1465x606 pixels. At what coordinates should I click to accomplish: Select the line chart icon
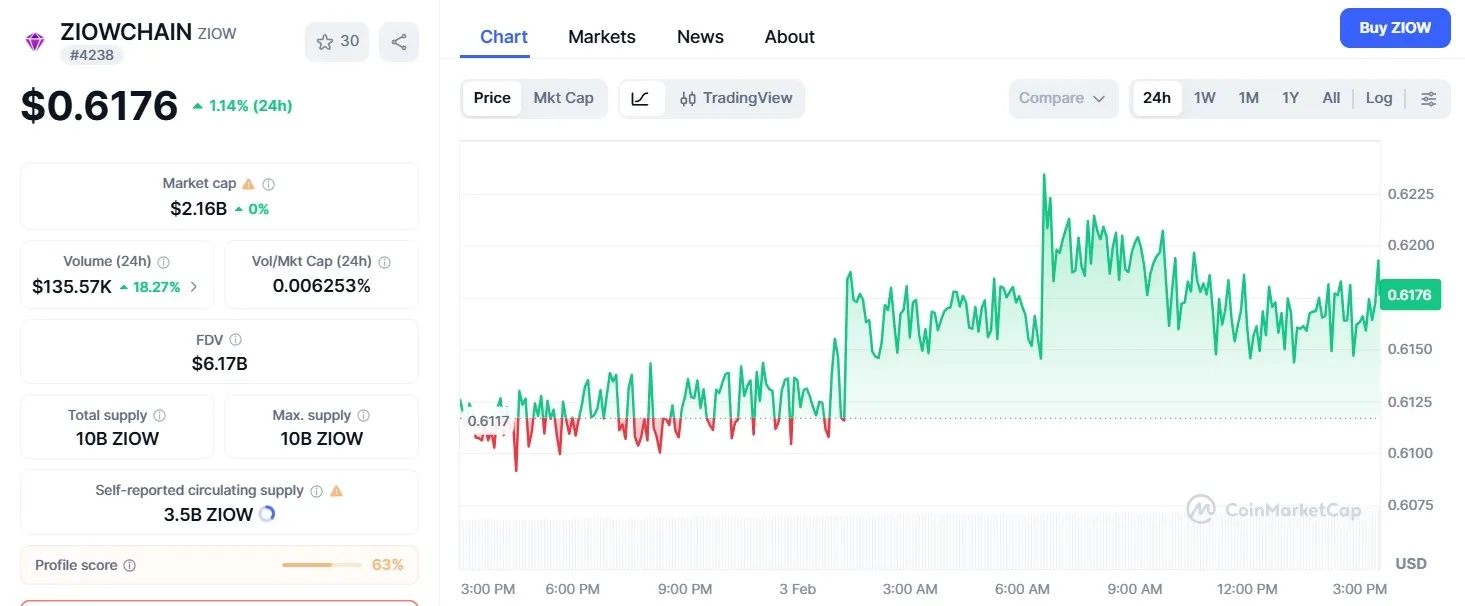[x=640, y=98]
